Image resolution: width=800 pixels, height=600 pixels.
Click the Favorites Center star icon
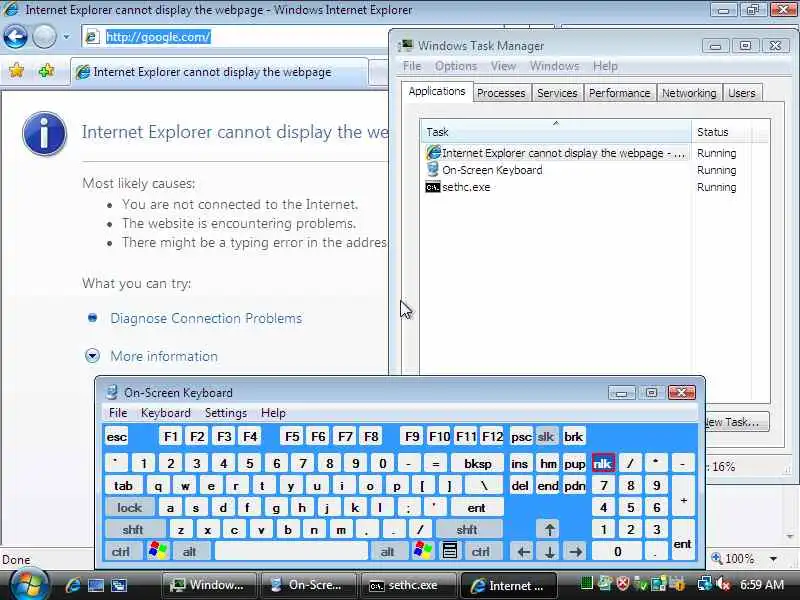(x=16, y=70)
